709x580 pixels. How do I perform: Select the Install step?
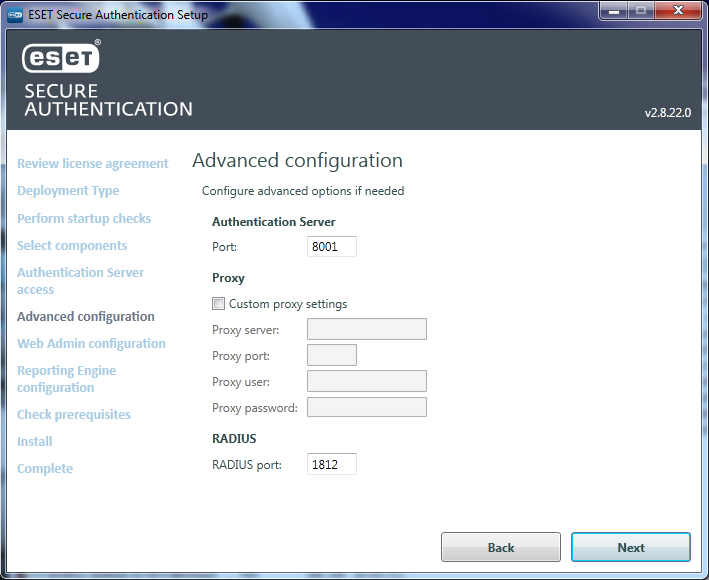(35, 441)
